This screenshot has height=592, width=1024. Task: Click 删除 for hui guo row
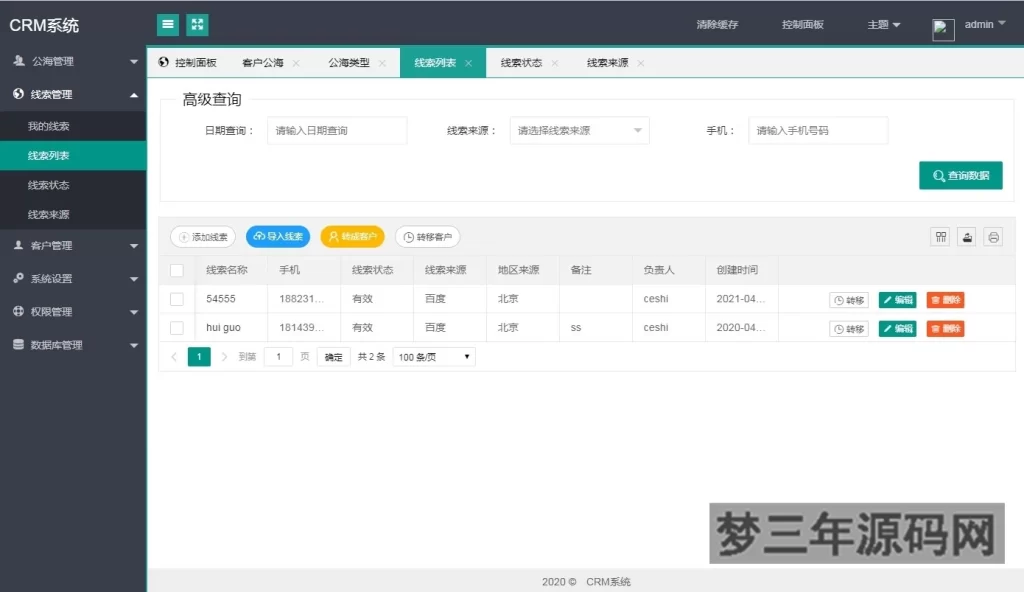tap(945, 329)
